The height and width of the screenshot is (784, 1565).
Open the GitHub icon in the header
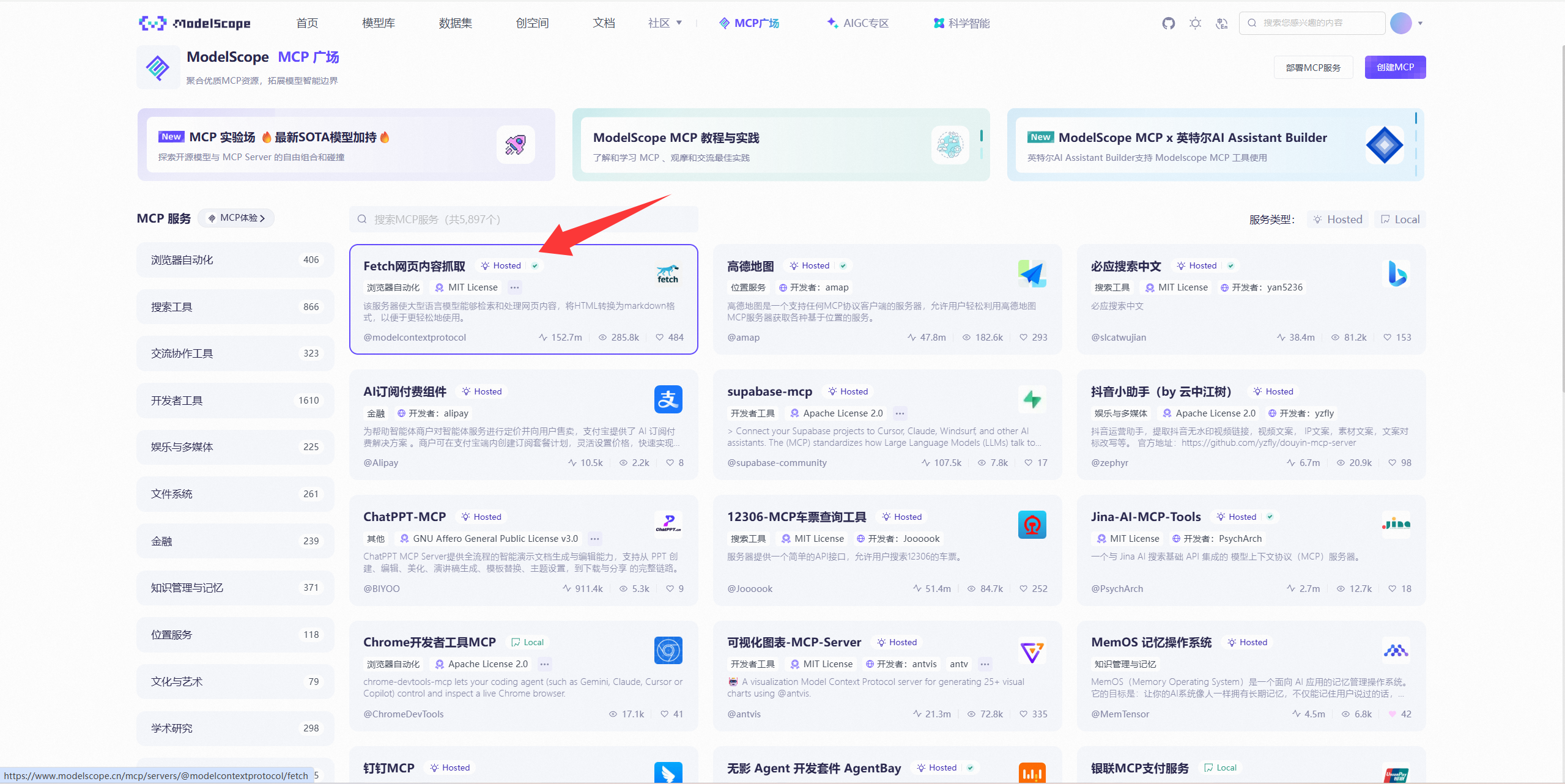(1168, 23)
